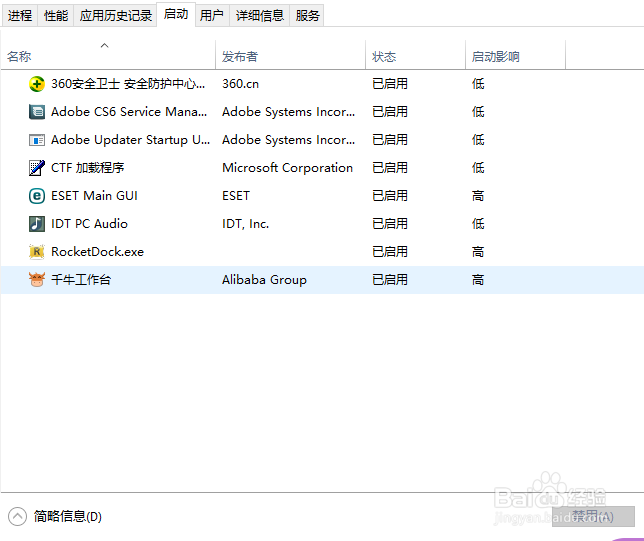This screenshot has height=541, width=644.
Task: Select the 360安全卫士 安全防护中心 row name
Action: pyautogui.click(x=128, y=84)
